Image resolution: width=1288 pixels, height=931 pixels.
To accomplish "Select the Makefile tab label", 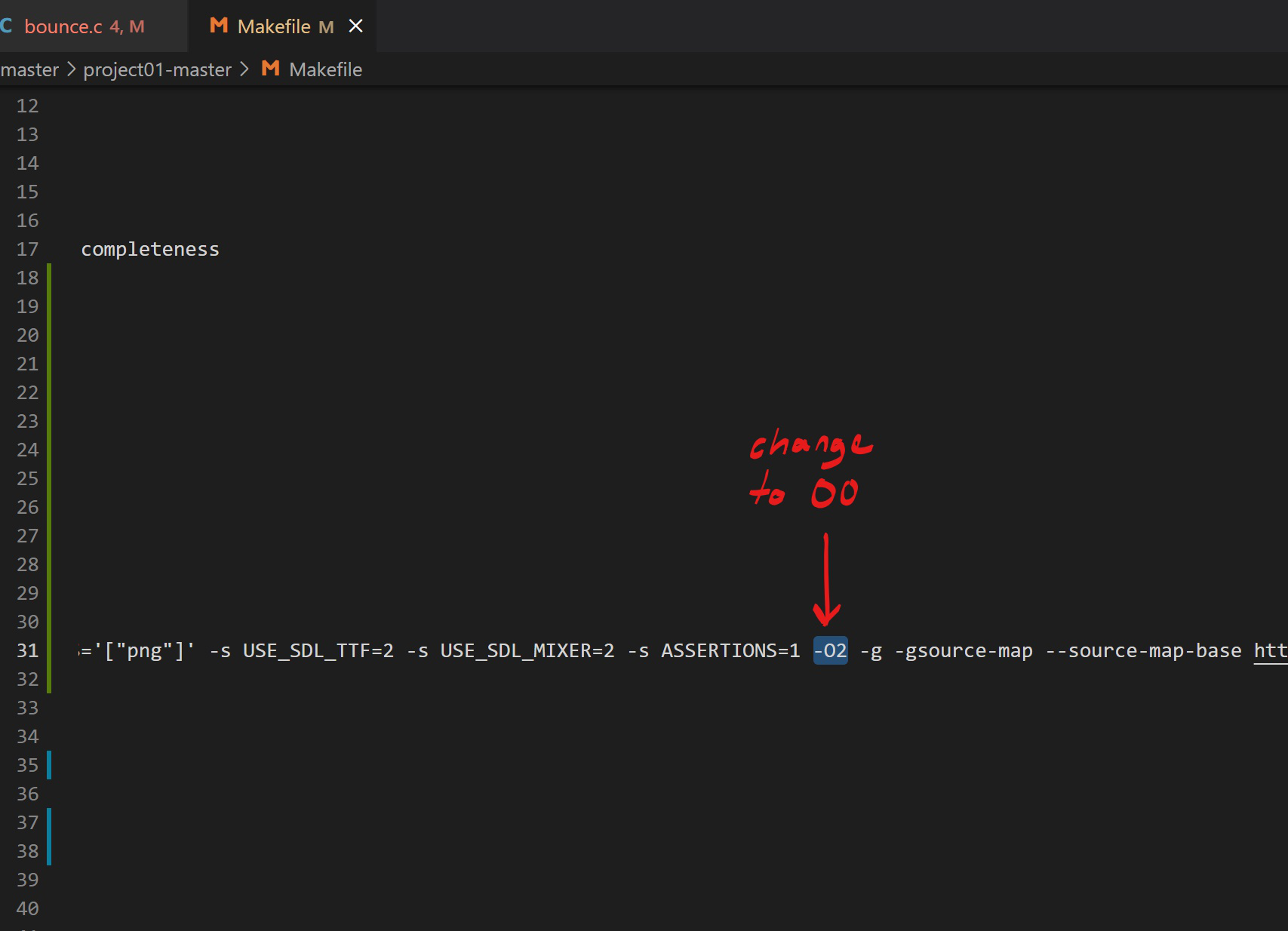I will [274, 26].
